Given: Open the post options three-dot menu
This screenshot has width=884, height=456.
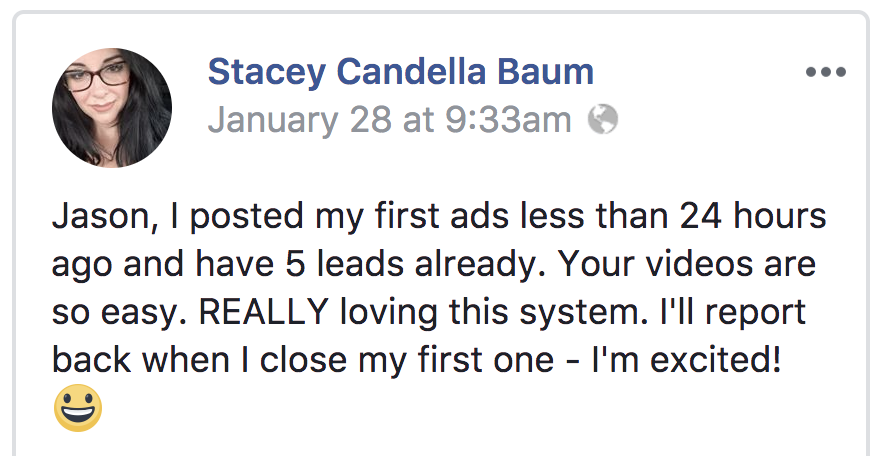Looking at the screenshot, I should (x=825, y=72).
